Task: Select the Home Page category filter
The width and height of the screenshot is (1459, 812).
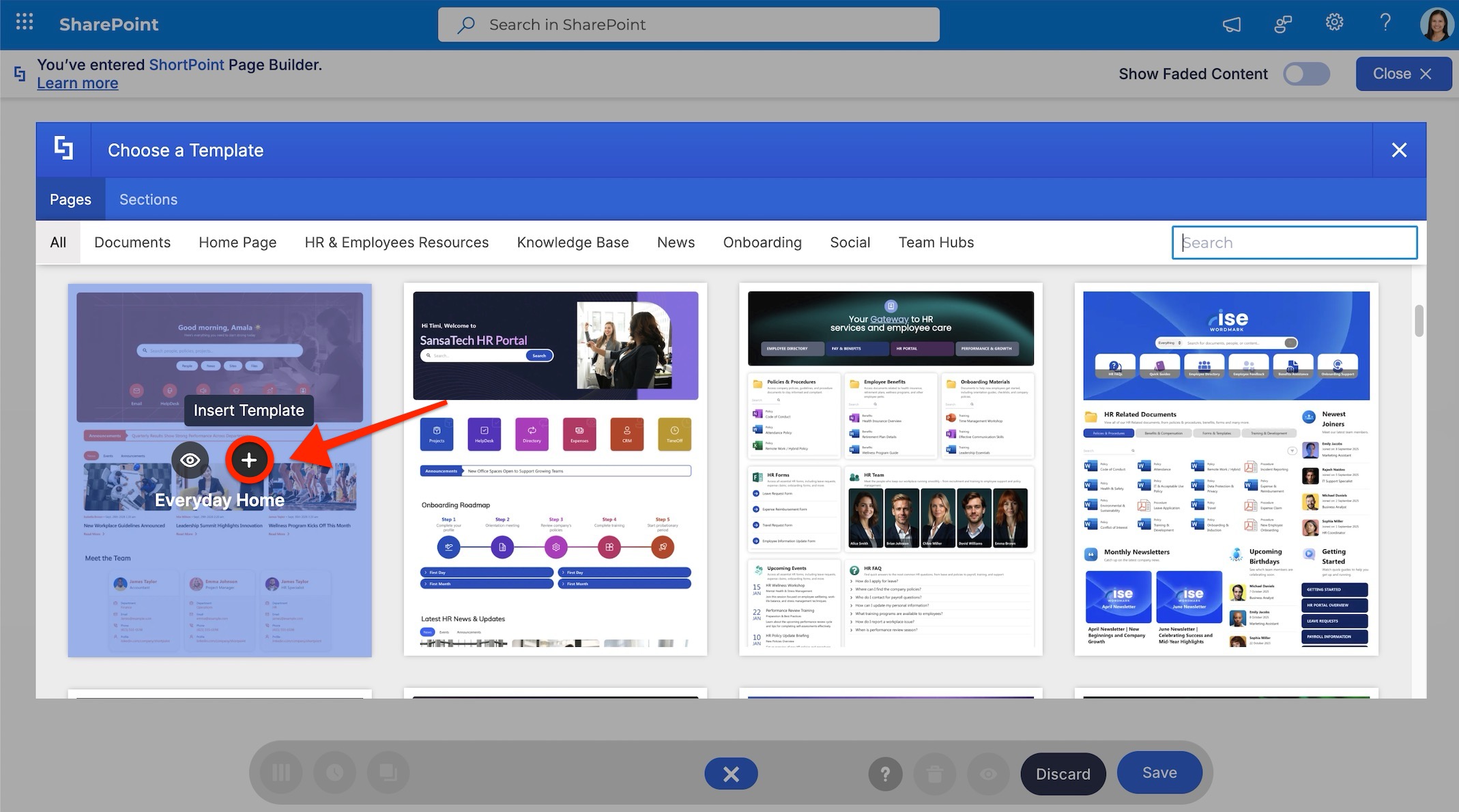Action: point(237,242)
